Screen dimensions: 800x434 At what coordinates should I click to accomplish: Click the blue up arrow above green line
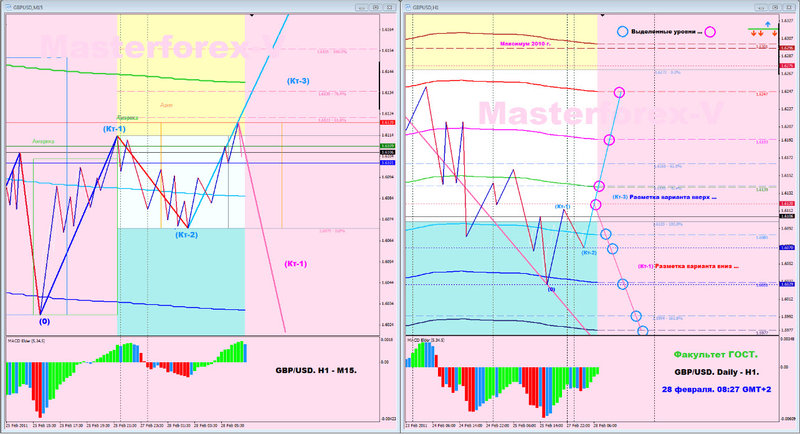[767, 24]
